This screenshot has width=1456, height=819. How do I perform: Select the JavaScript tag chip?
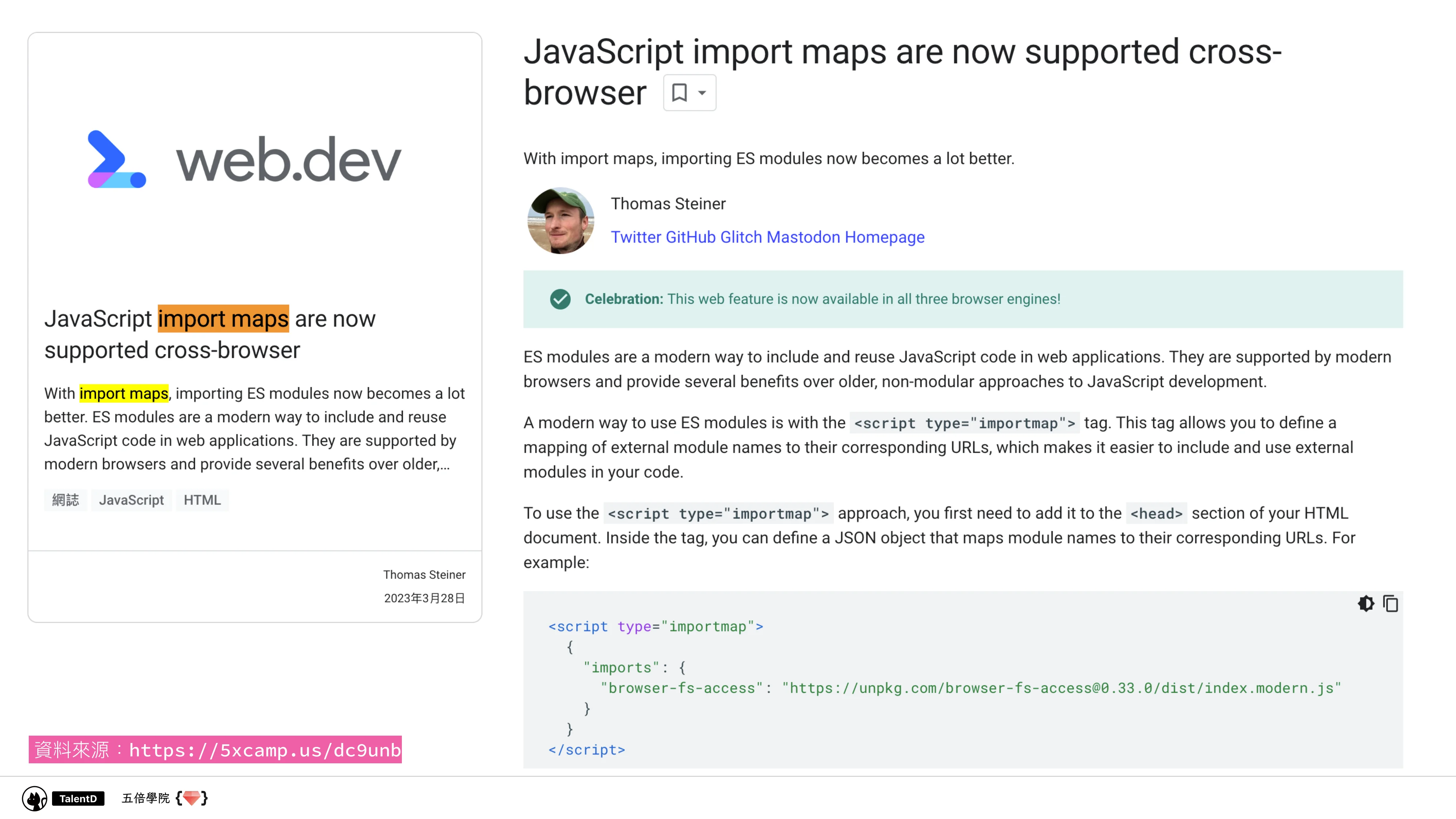click(x=131, y=500)
